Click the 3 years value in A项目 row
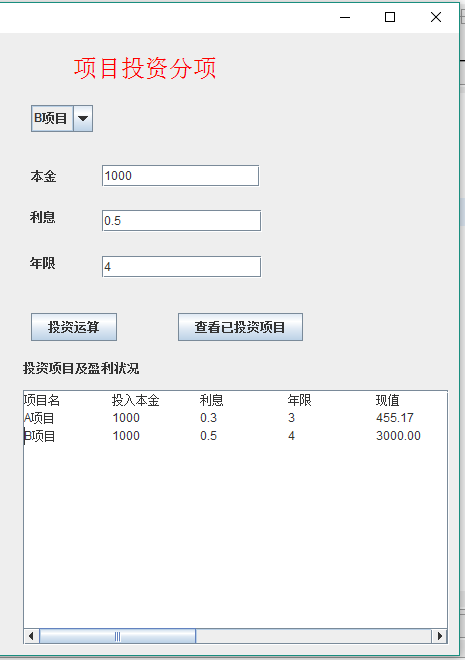The width and height of the screenshot is (465, 660). (291, 418)
